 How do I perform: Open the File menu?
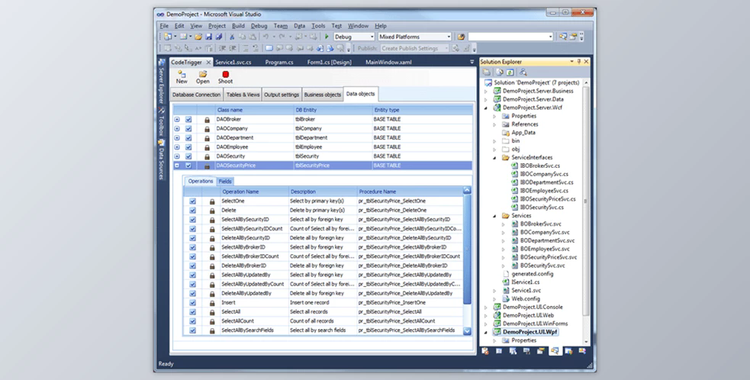(164, 26)
